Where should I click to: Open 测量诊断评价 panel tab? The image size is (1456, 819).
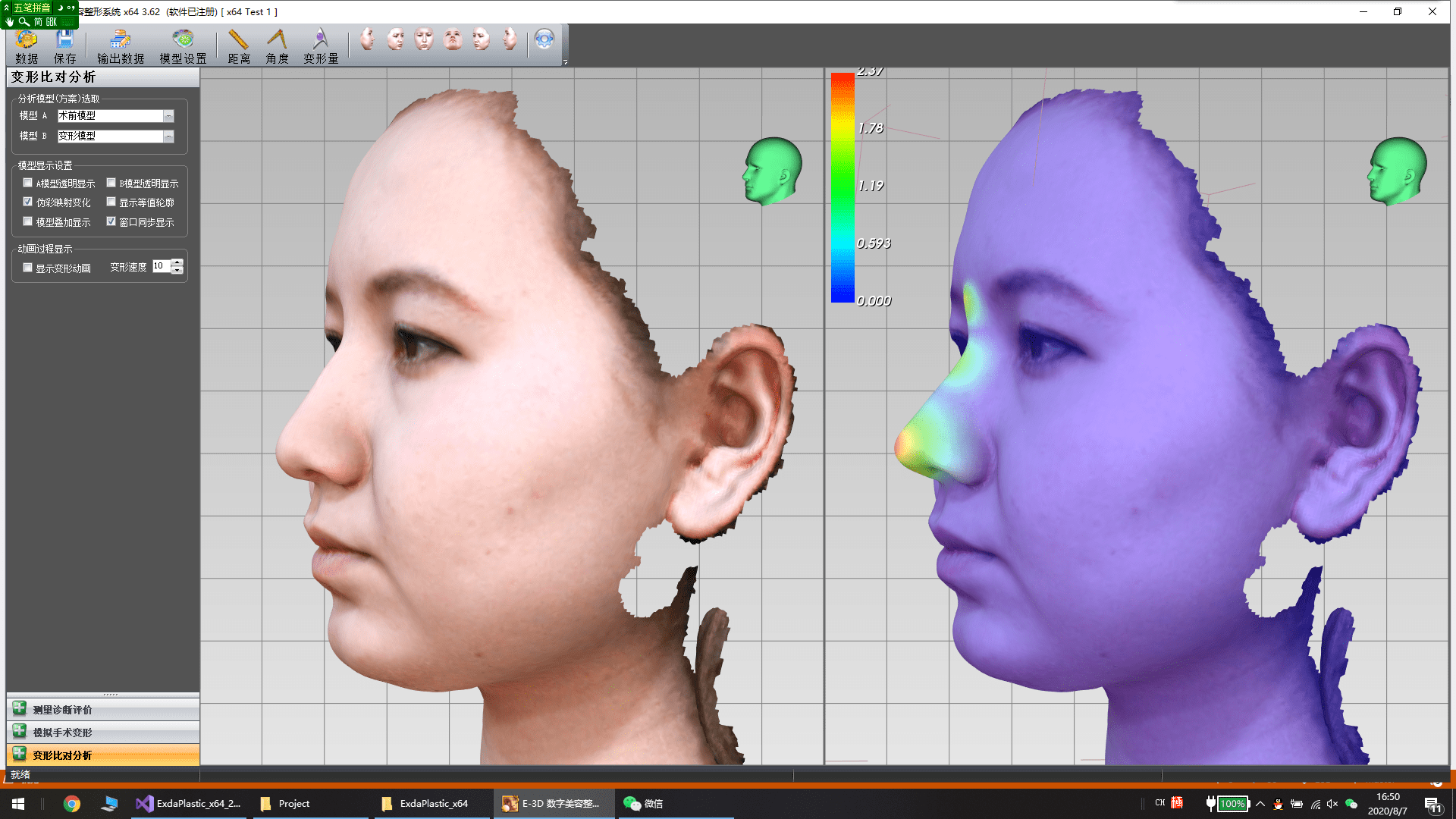62,710
